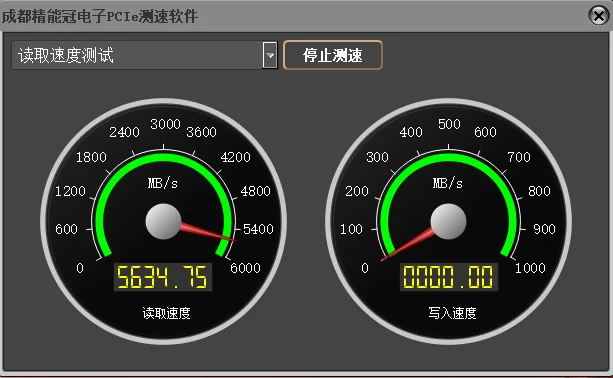
Task: Click the 300 mark on write gauge
Action: [x=377, y=157]
